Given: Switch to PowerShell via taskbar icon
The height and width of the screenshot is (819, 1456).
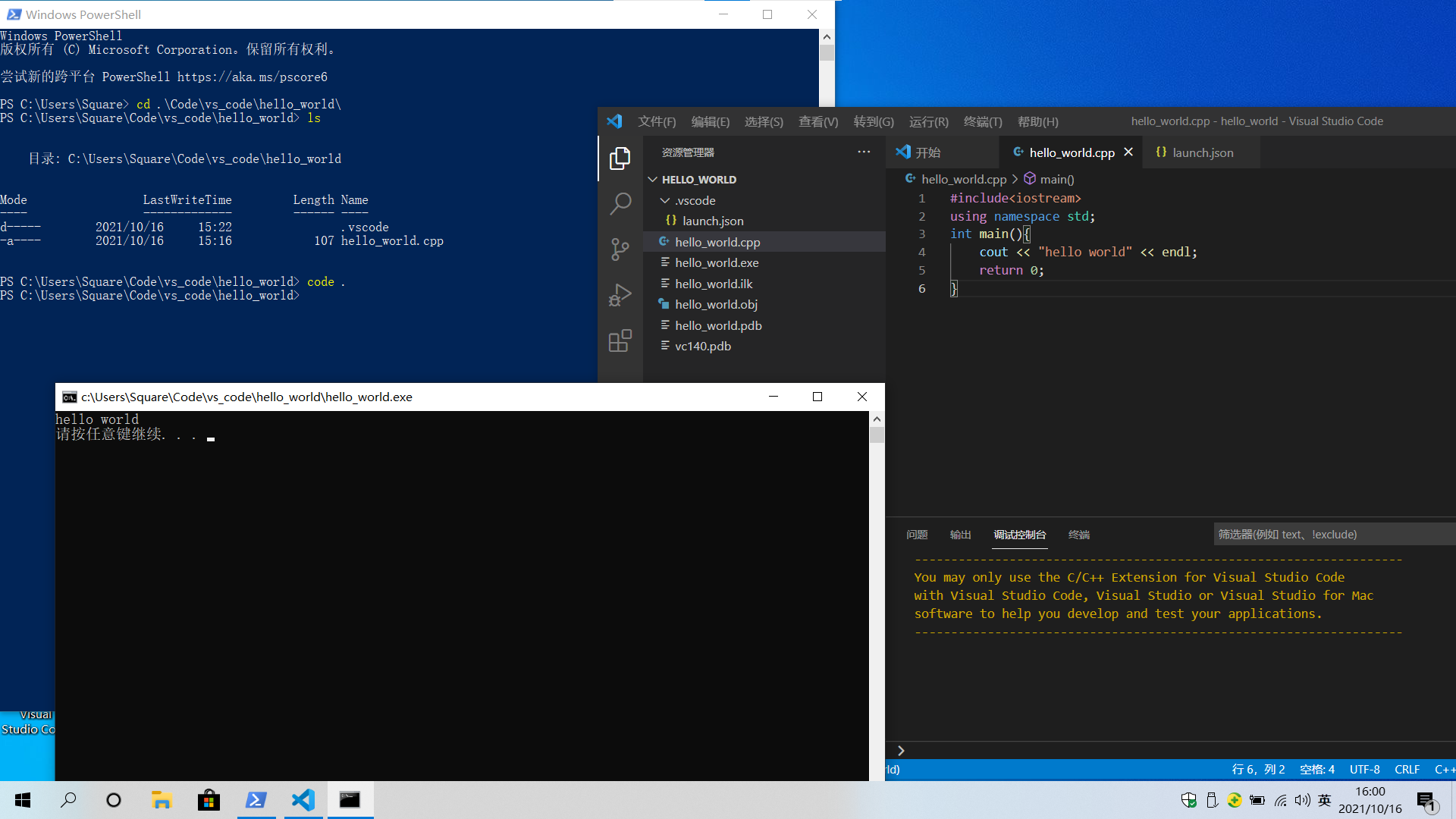Looking at the screenshot, I should tap(256, 800).
